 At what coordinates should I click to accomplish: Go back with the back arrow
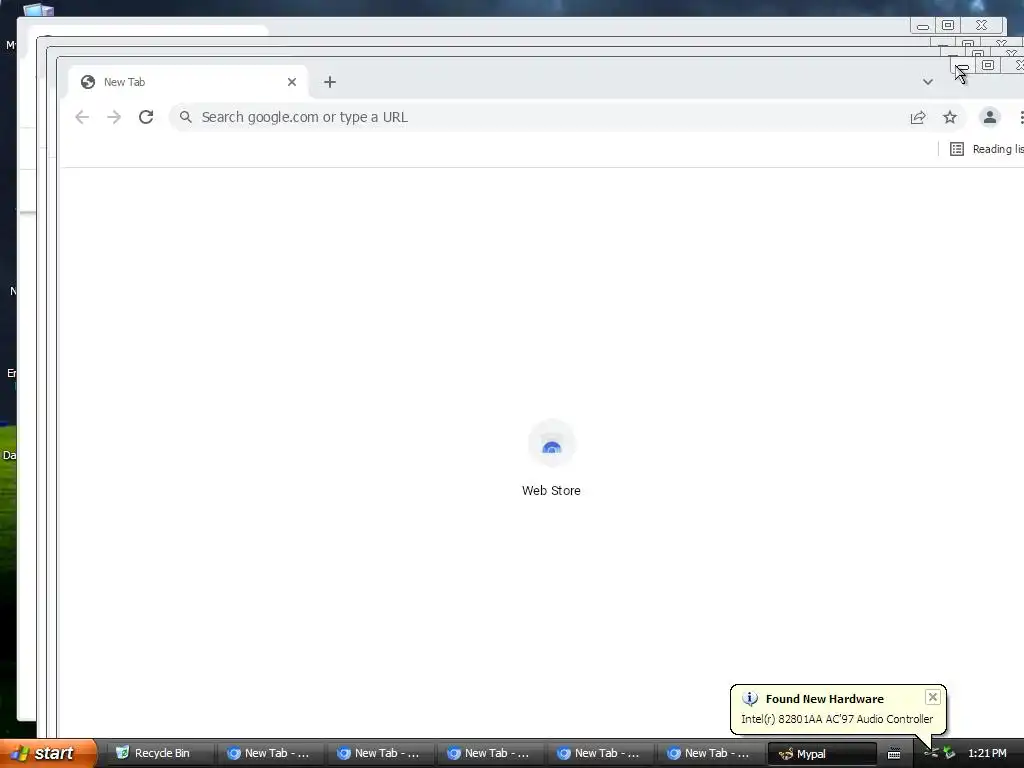pyautogui.click(x=82, y=117)
